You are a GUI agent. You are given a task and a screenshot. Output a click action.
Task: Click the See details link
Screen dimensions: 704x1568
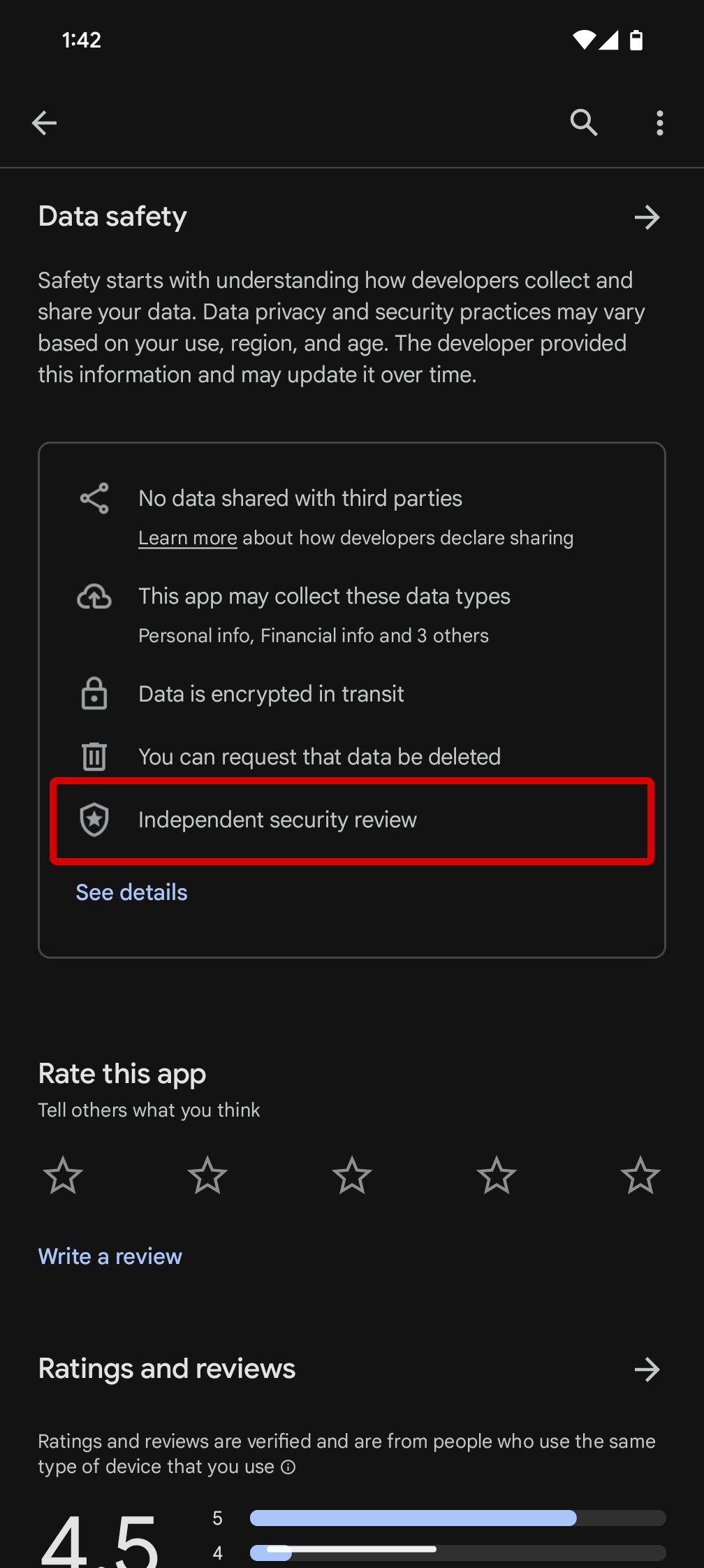coord(131,892)
